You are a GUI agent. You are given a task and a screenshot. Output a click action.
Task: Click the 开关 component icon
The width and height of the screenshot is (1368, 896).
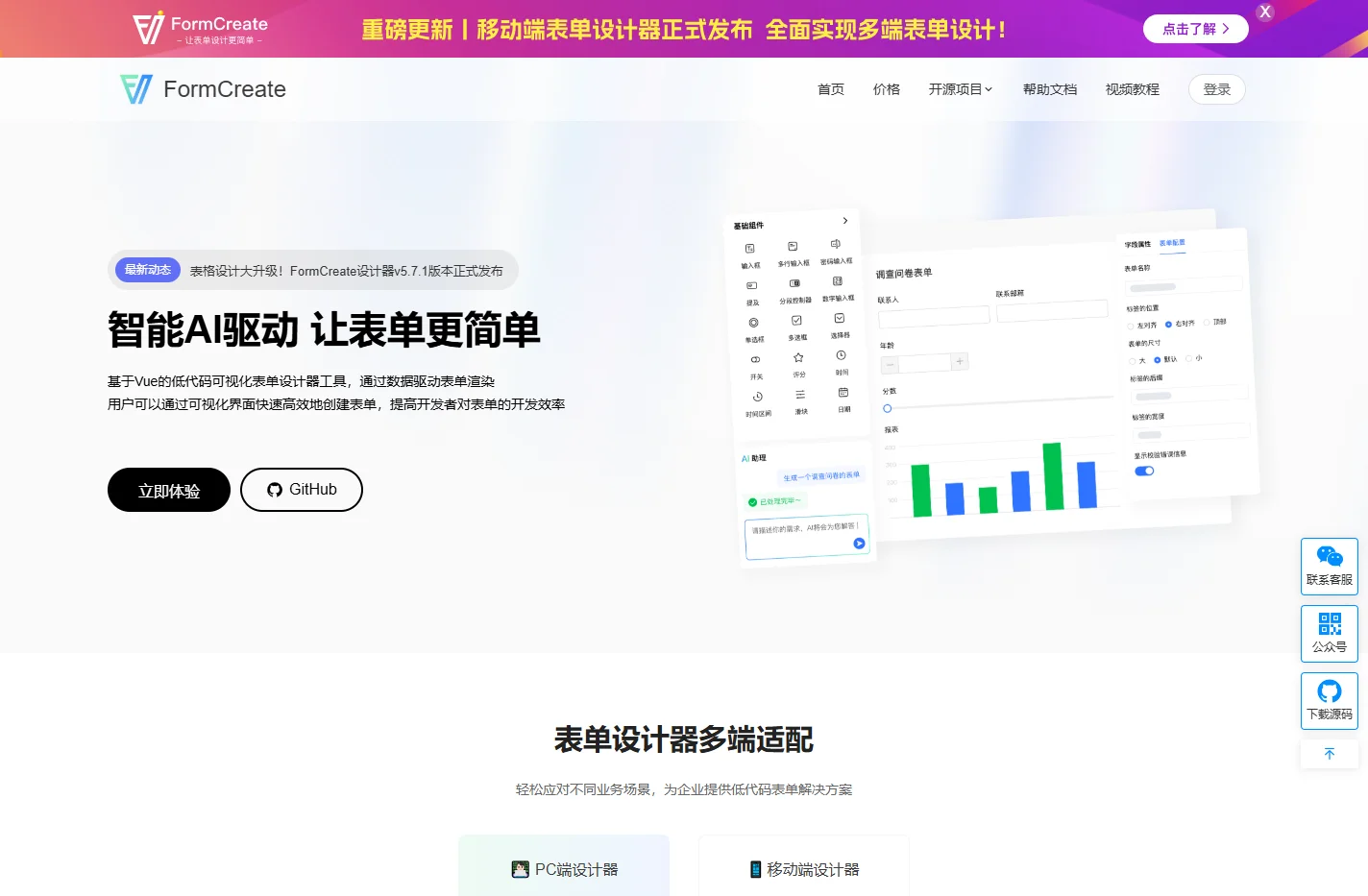[755, 359]
